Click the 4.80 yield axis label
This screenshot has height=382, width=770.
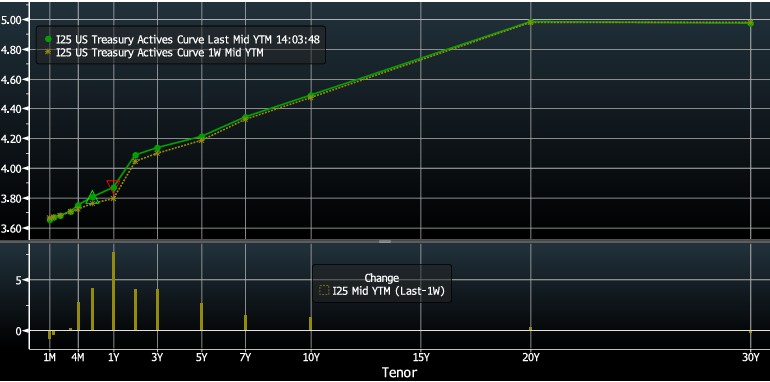click(x=12, y=50)
